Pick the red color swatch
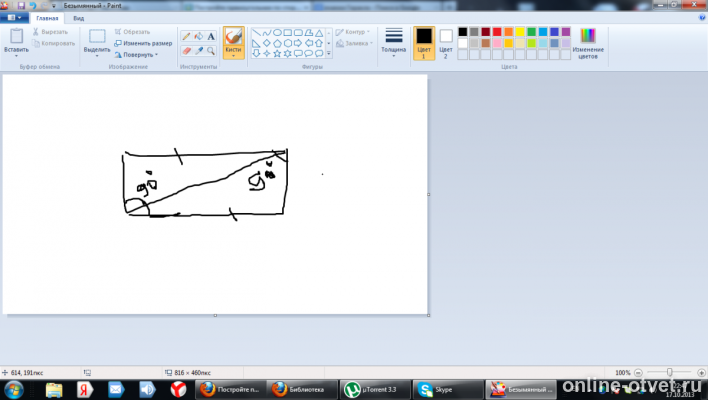 (497, 32)
